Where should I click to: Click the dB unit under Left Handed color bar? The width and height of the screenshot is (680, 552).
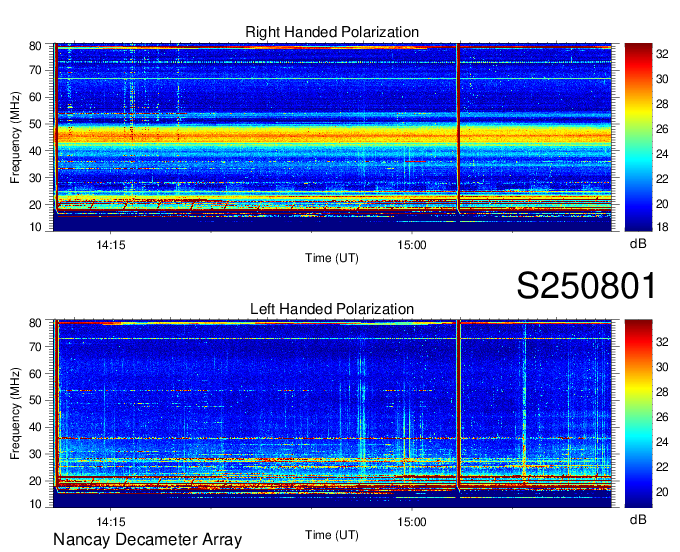pos(638,519)
